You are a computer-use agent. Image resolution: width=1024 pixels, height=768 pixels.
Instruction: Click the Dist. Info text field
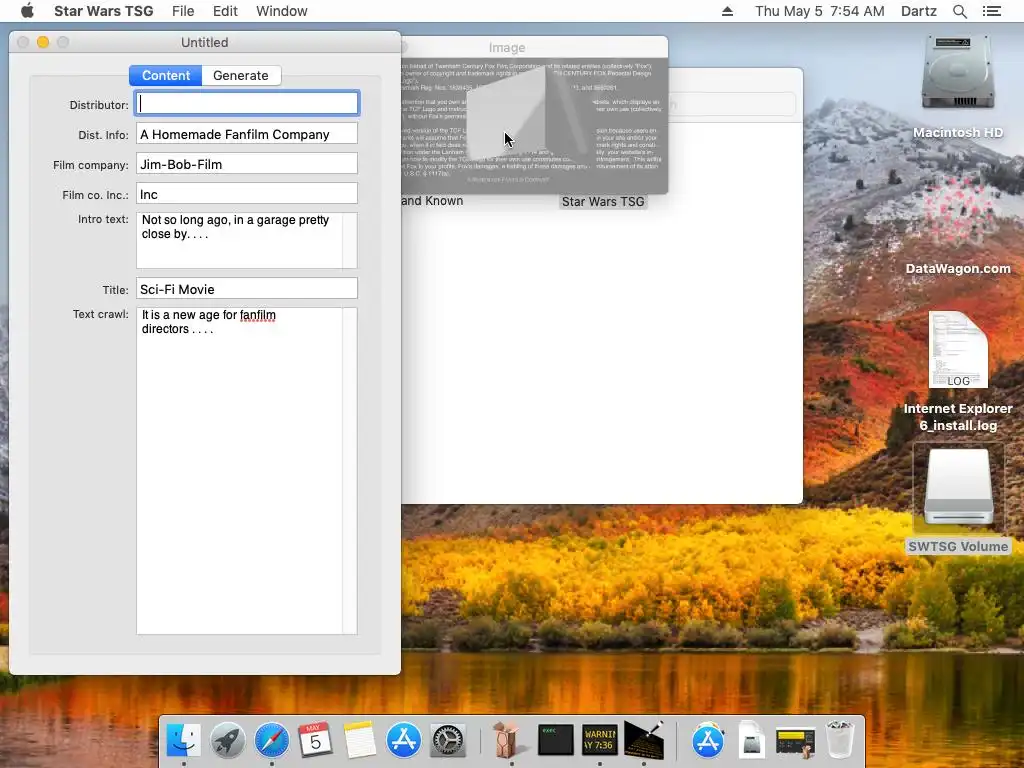tap(247, 134)
